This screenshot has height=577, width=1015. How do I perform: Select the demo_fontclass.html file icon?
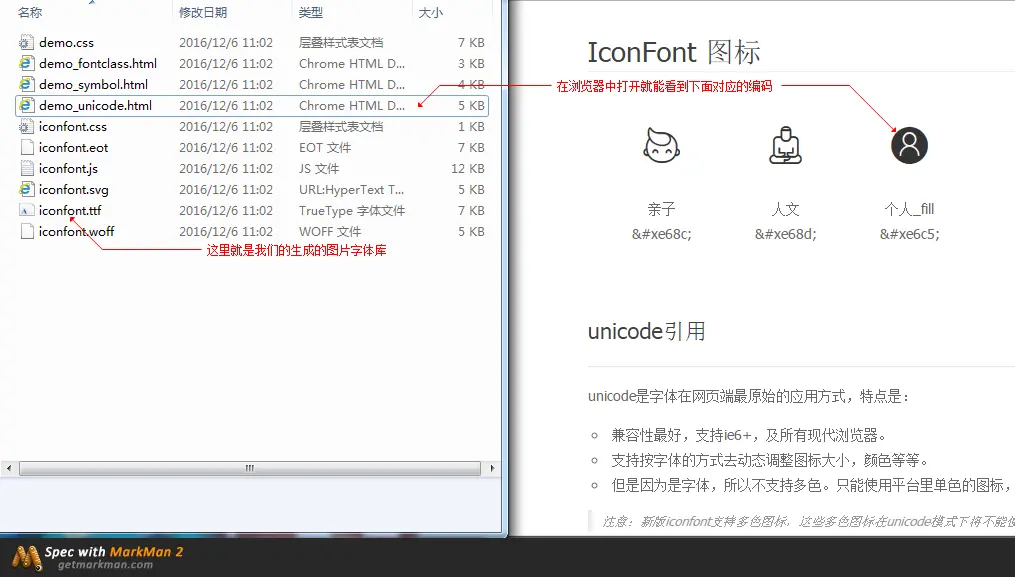point(26,63)
